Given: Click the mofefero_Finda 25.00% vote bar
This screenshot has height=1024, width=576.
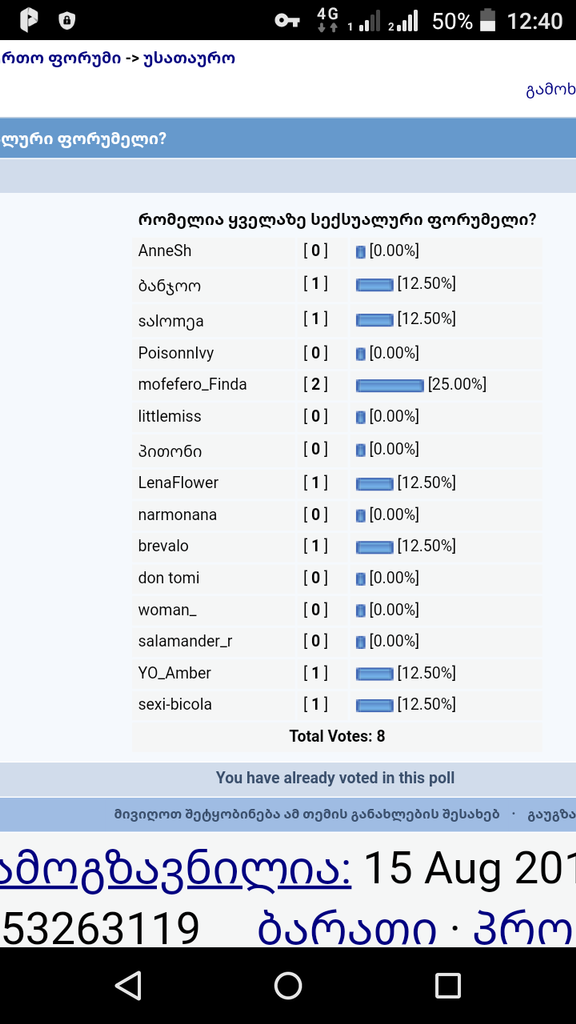Looking at the screenshot, I should pos(390,385).
